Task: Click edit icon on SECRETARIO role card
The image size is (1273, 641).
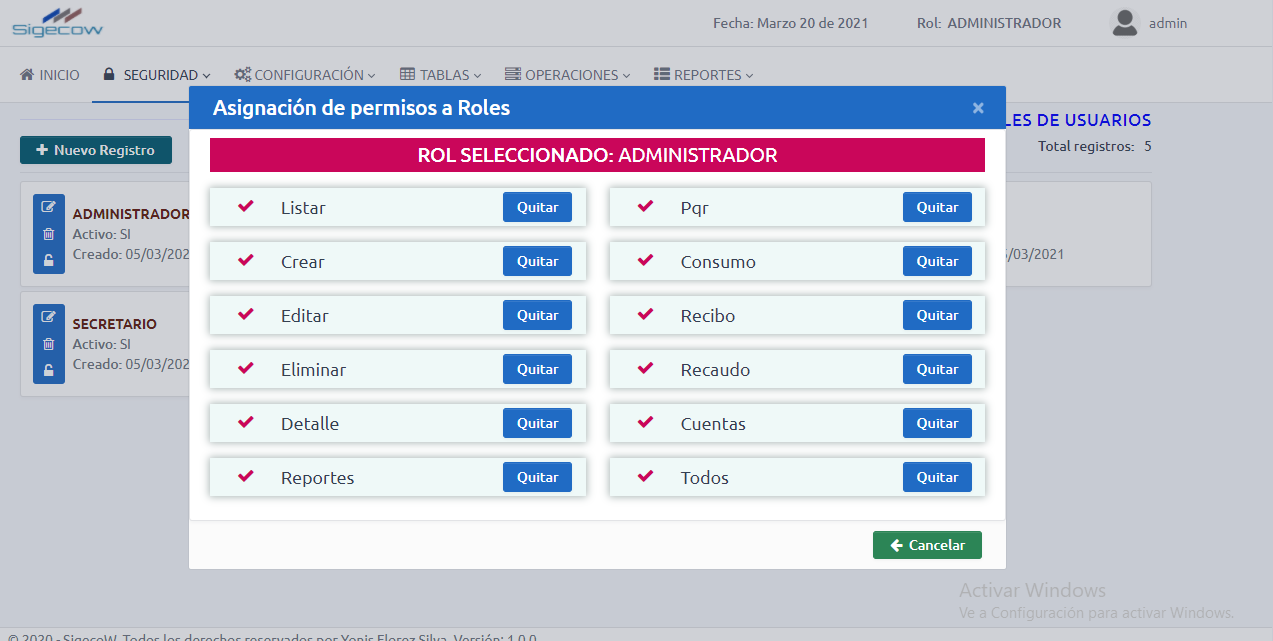Action: coord(48,317)
